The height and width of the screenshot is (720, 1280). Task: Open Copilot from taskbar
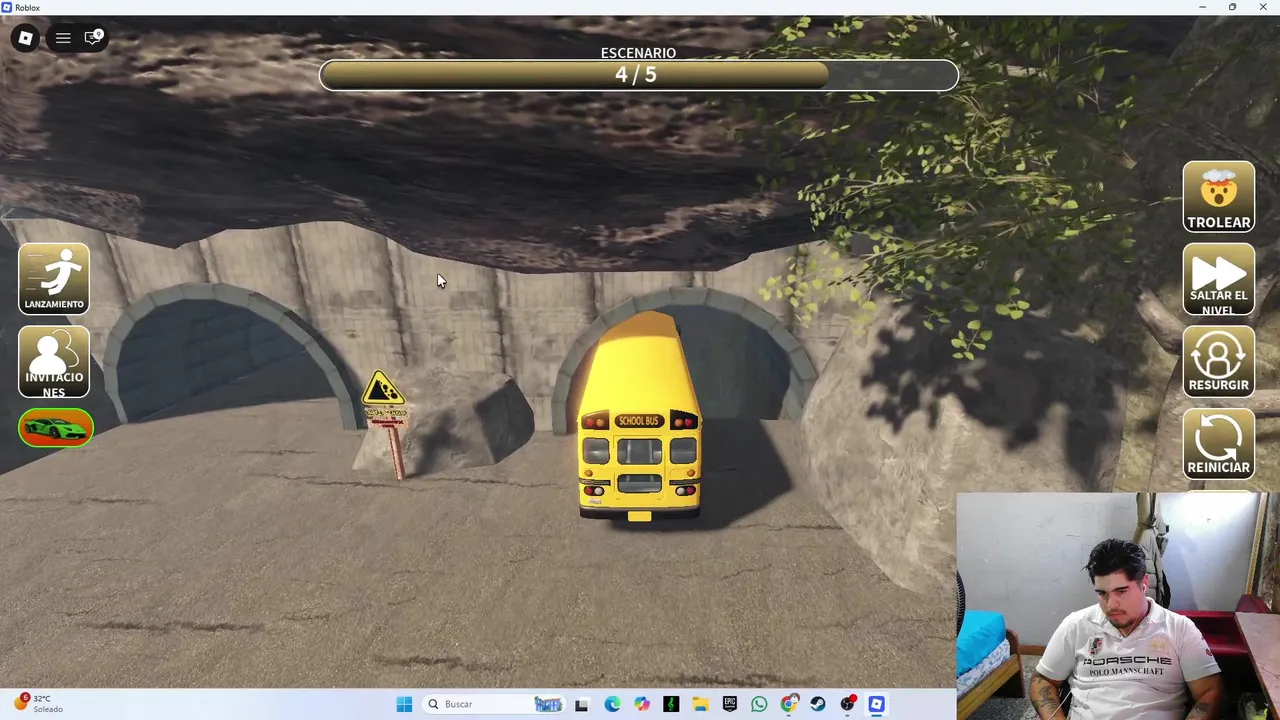641,704
